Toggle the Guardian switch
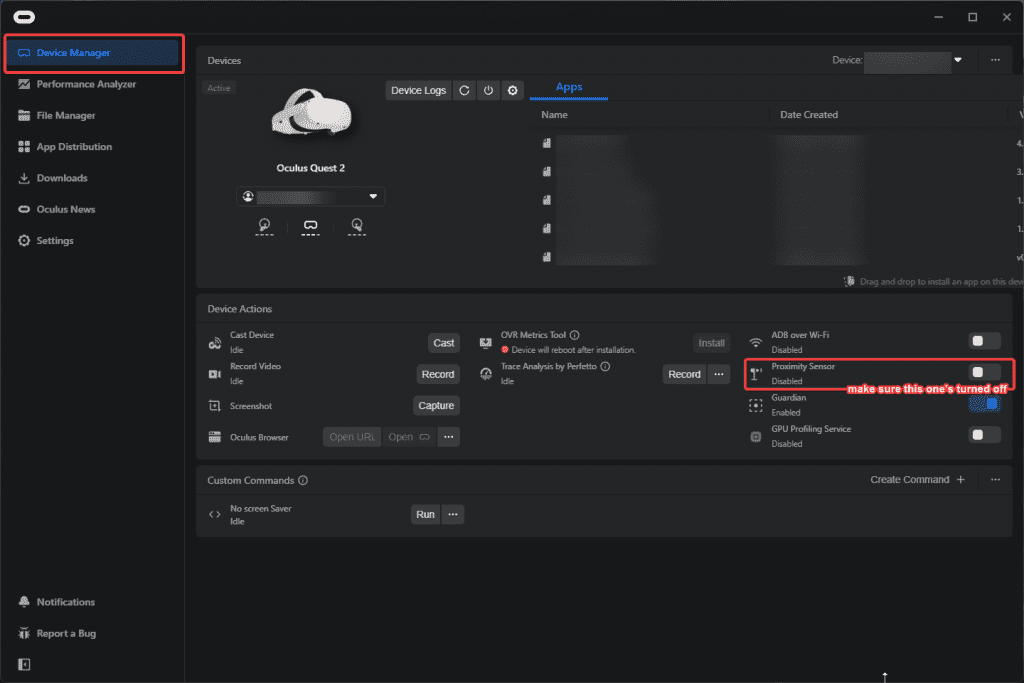 coord(984,404)
